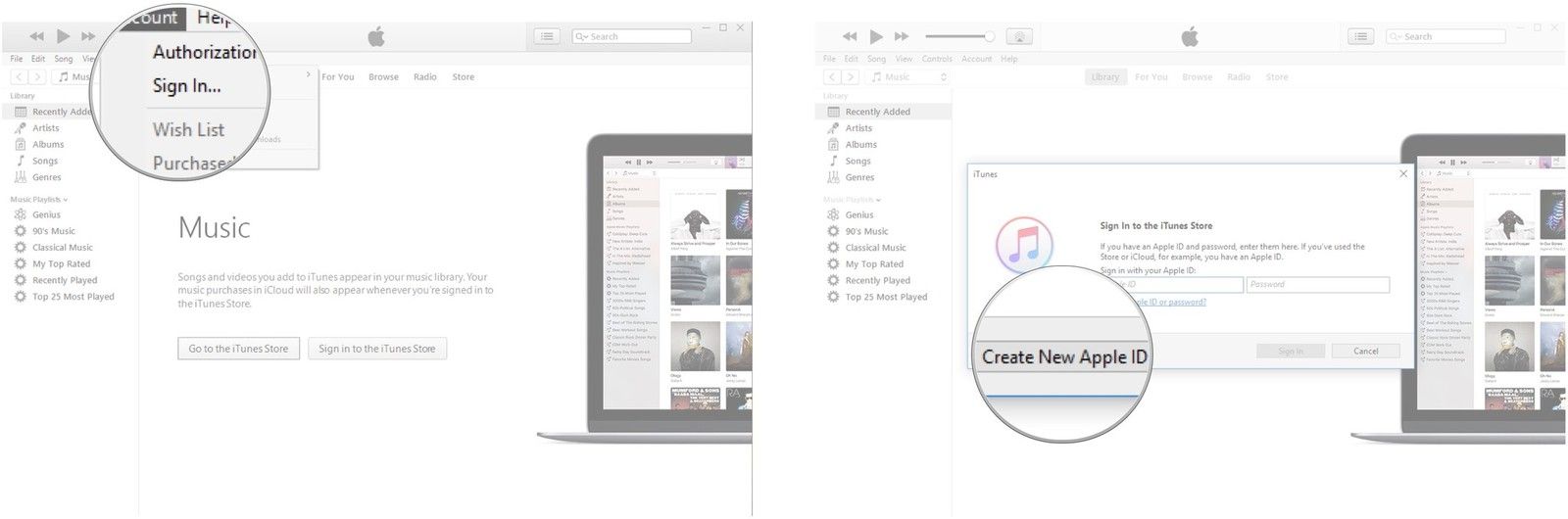Close the iTunes sign-in dialog with X

click(x=1403, y=174)
